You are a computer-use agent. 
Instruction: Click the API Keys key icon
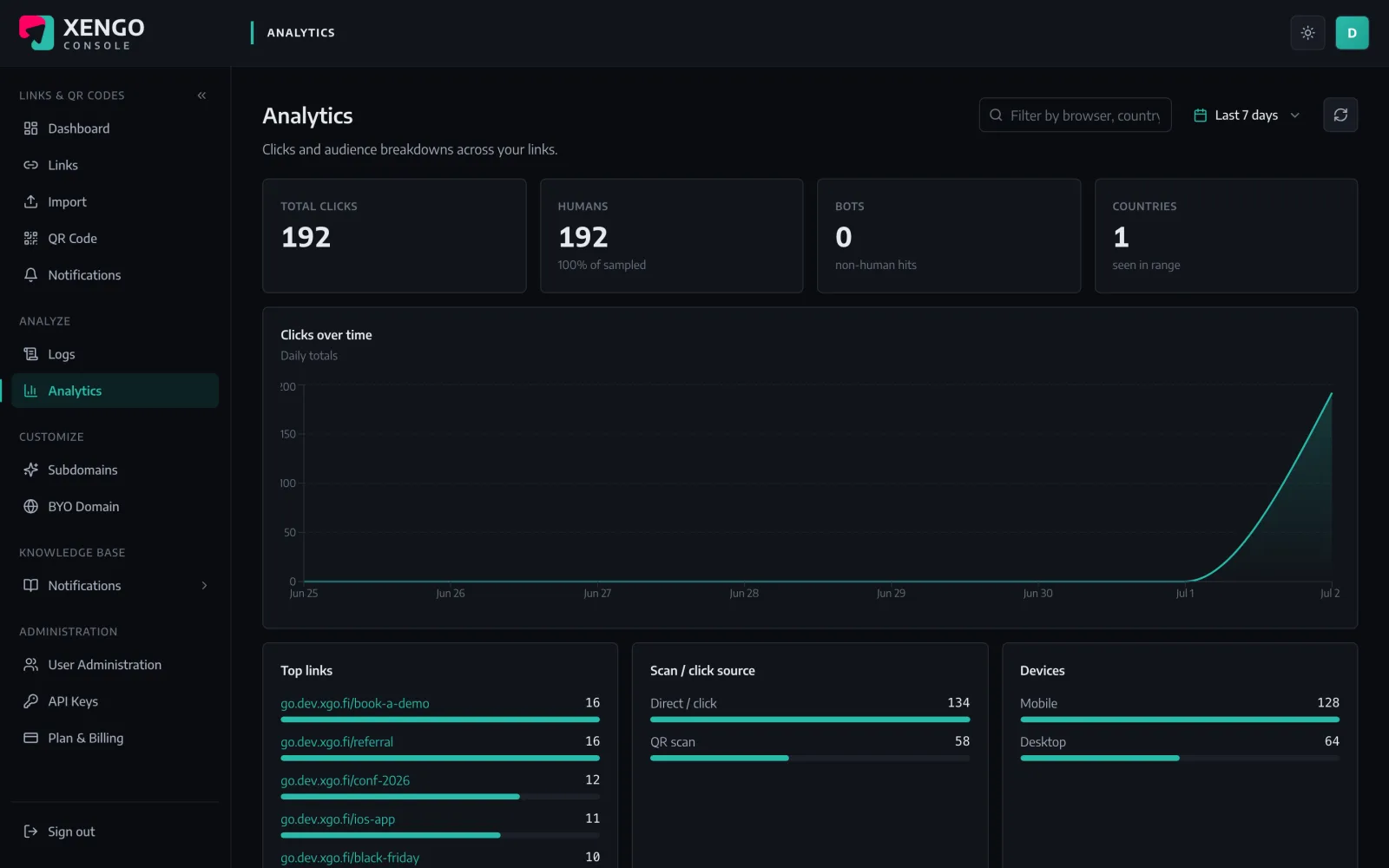(x=30, y=701)
